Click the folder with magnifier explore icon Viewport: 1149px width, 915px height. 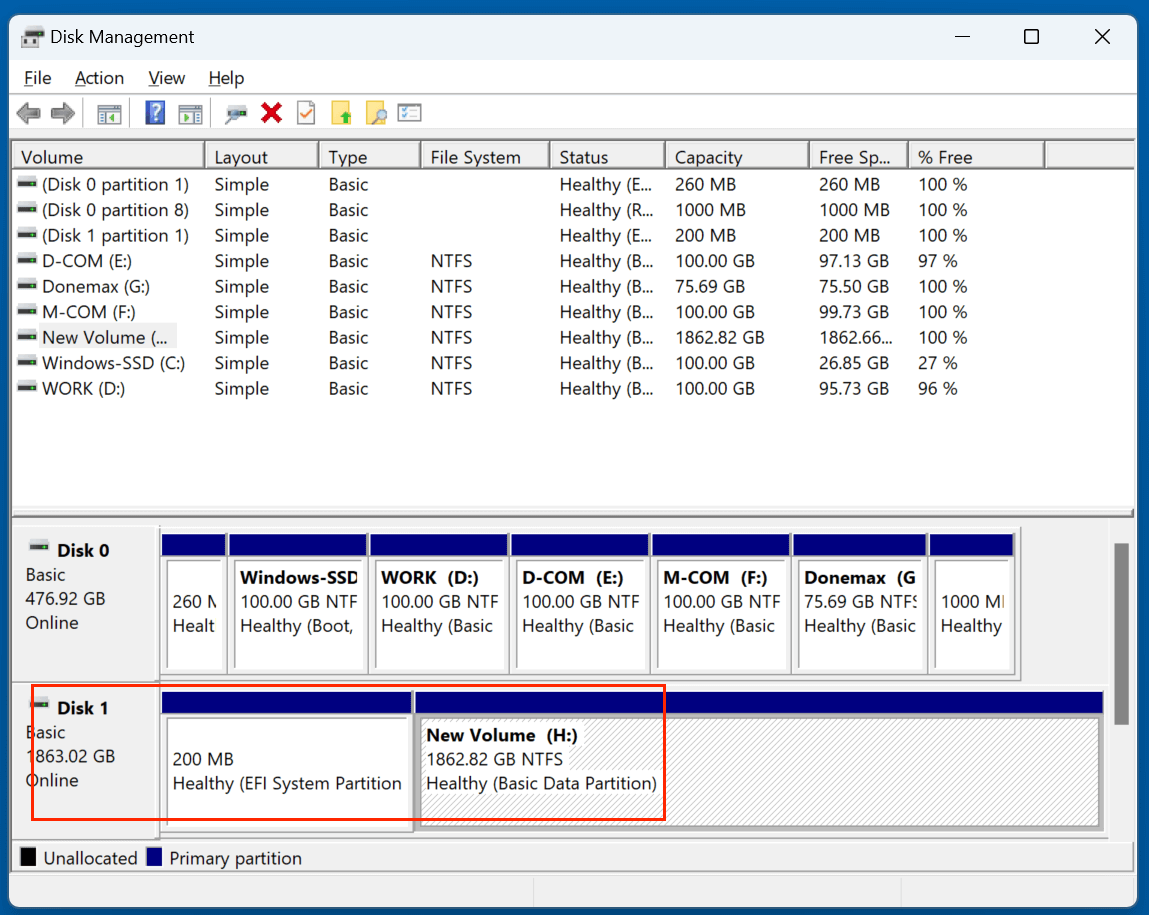[x=375, y=112]
